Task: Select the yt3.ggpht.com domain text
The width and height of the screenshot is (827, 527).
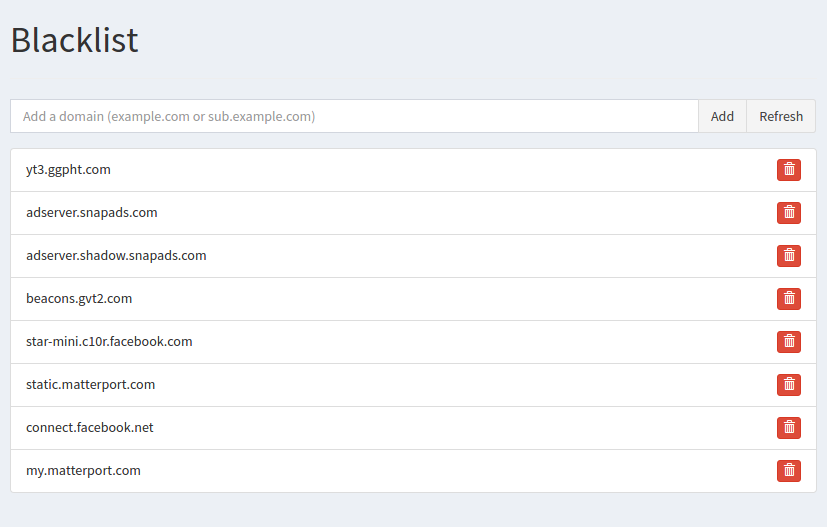Action: (x=69, y=170)
